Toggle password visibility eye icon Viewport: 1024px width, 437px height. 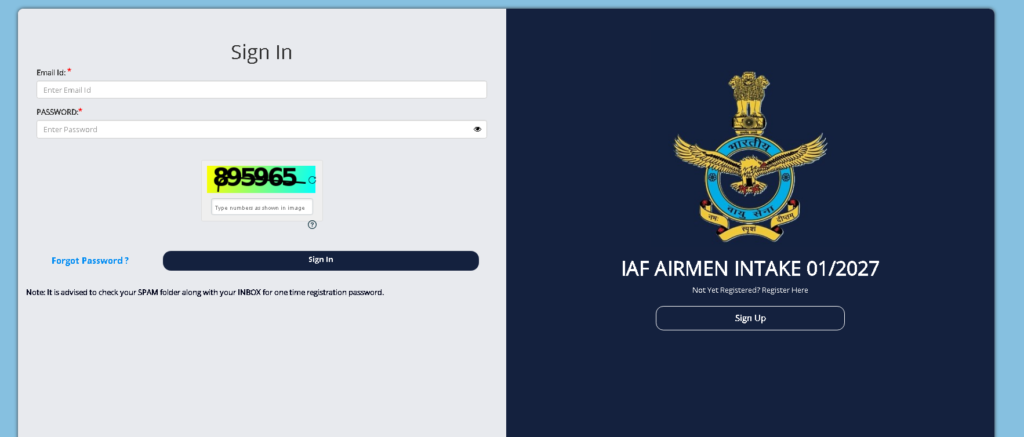477,129
